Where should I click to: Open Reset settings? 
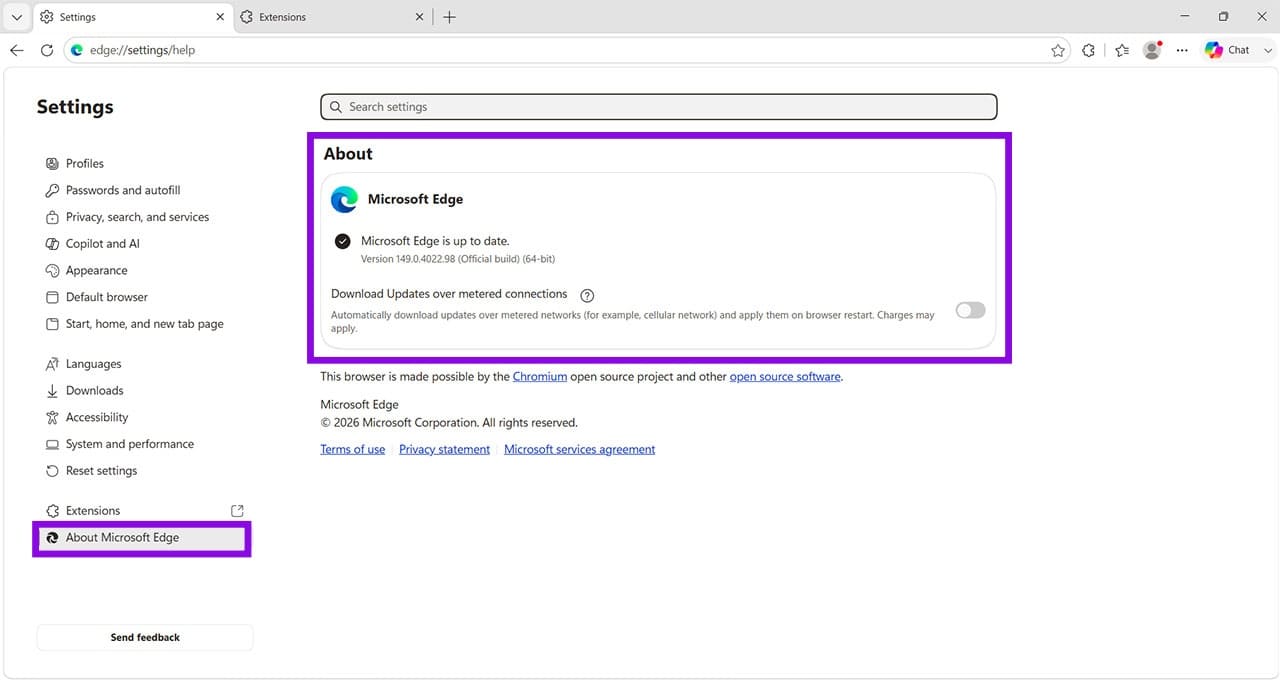point(101,471)
